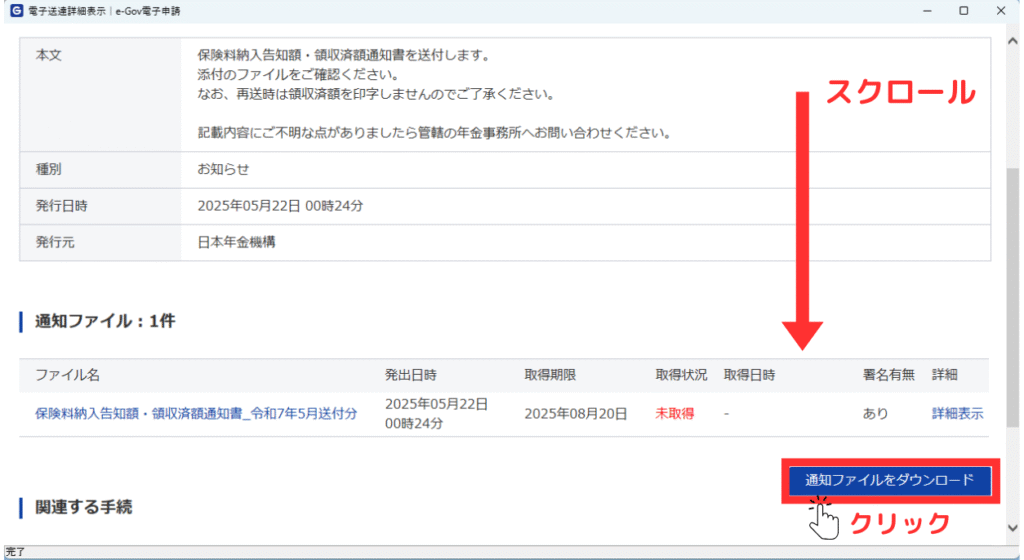
Task: Click the 完了 status bar text
Action: point(15,552)
